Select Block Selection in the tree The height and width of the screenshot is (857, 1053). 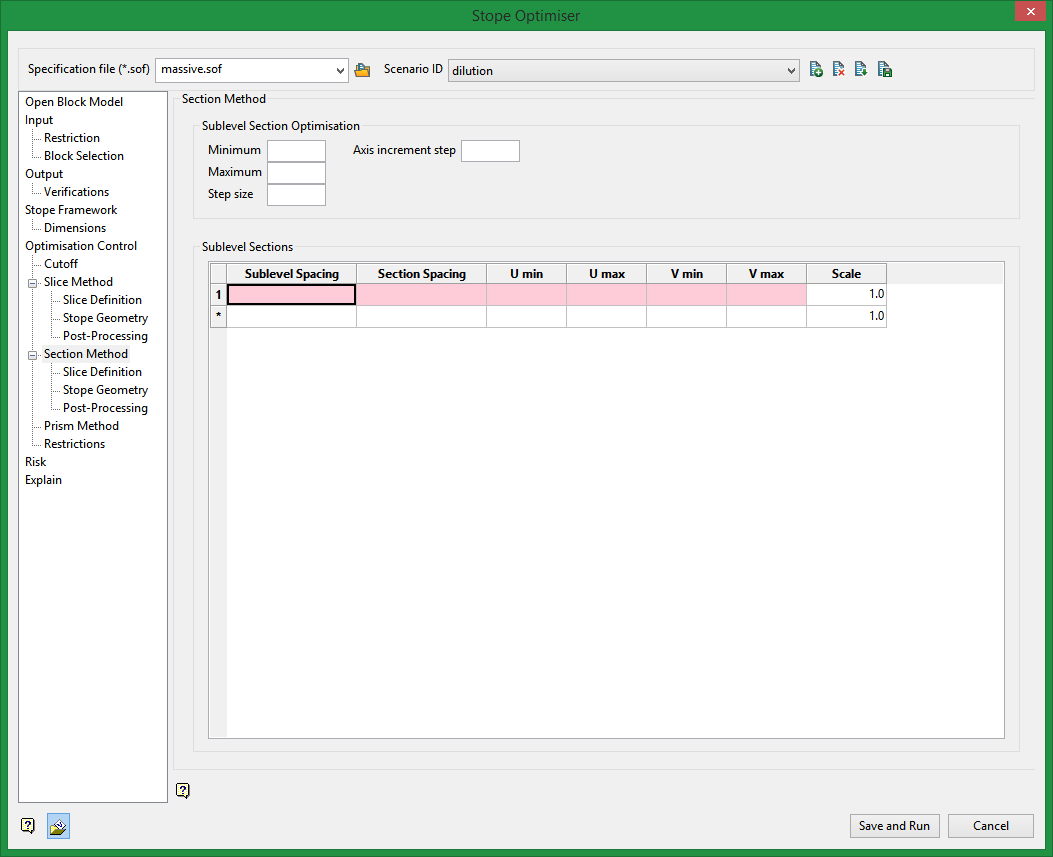coord(84,156)
